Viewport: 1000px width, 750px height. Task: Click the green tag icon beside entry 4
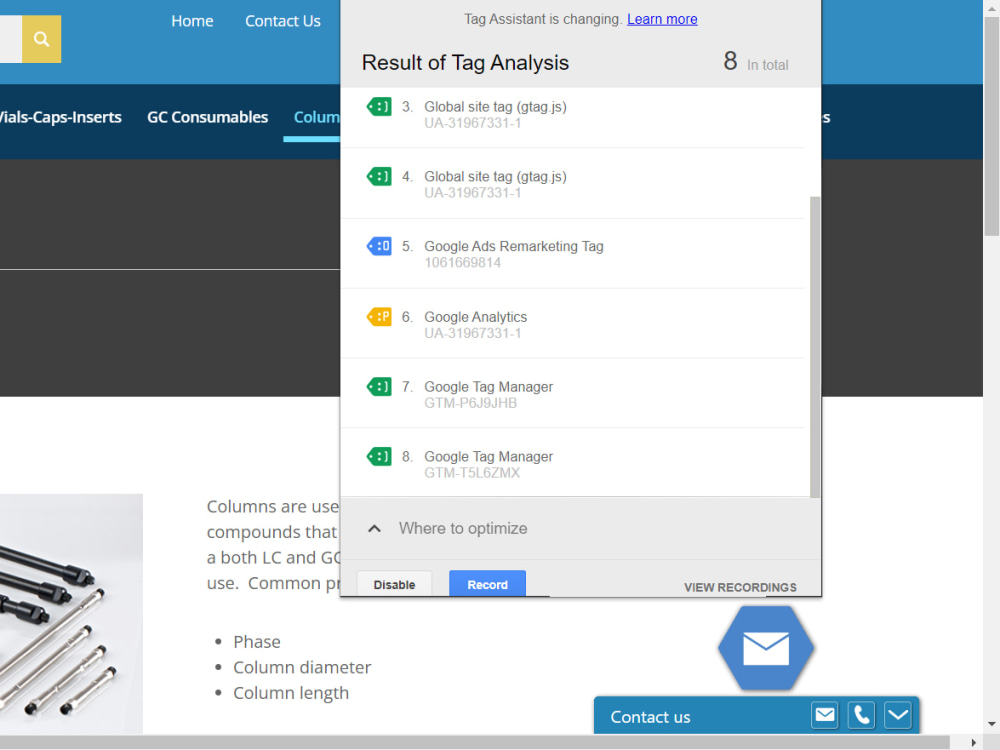pos(379,176)
